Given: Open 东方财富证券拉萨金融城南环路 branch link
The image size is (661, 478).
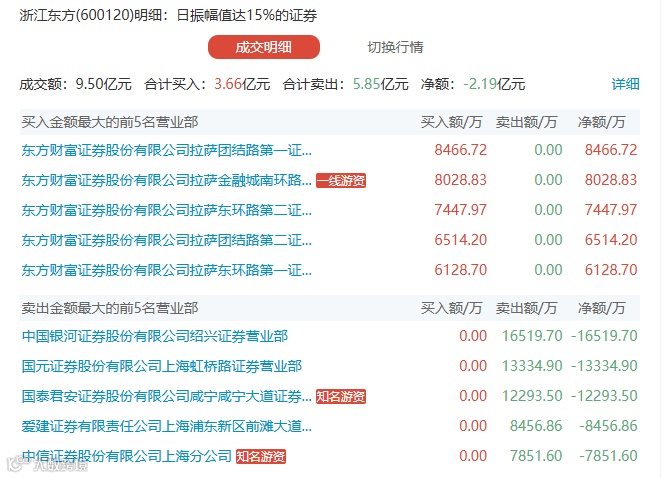Looking at the screenshot, I should coord(167,180).
